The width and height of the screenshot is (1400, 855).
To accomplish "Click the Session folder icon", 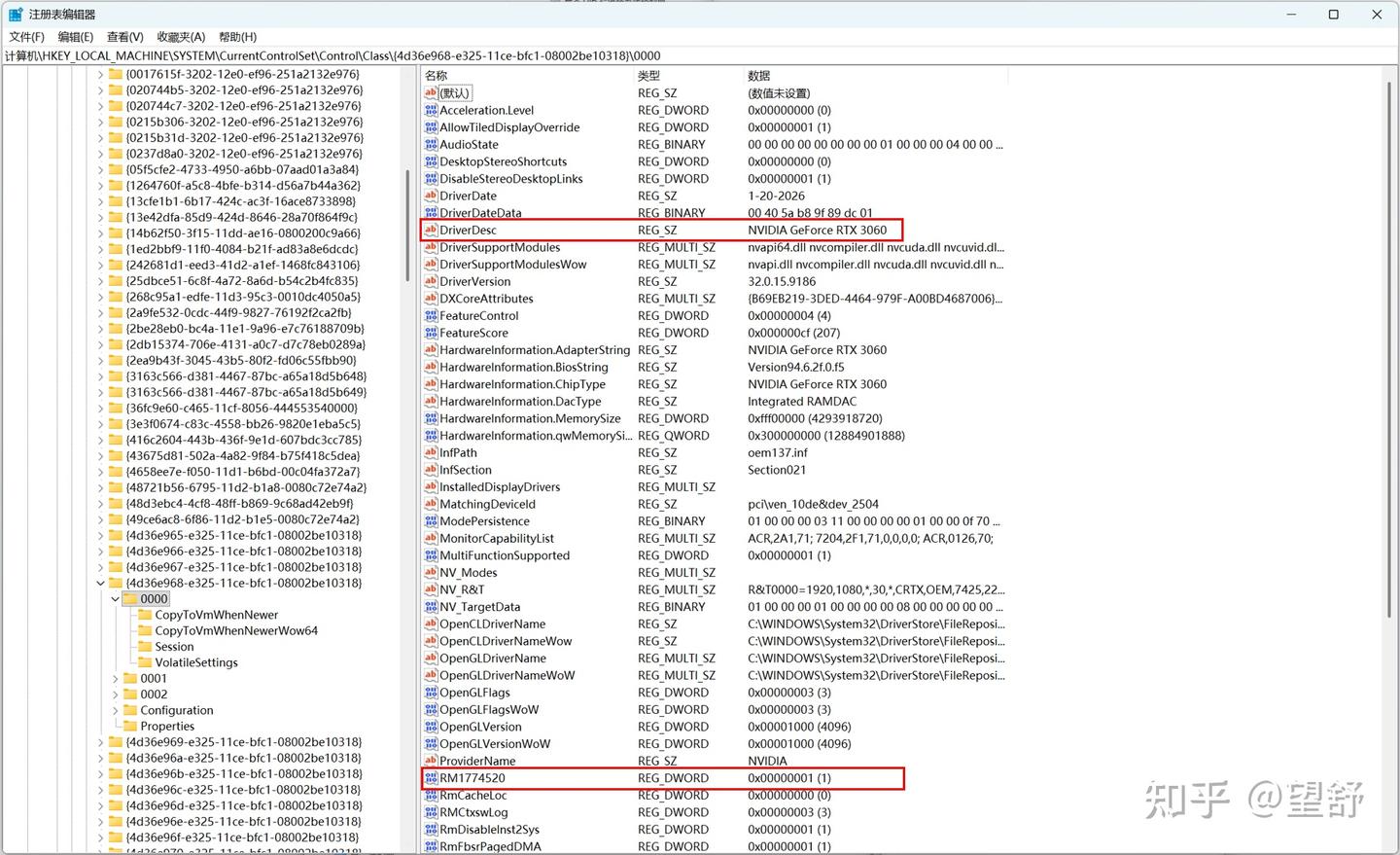I will (146, 647).
